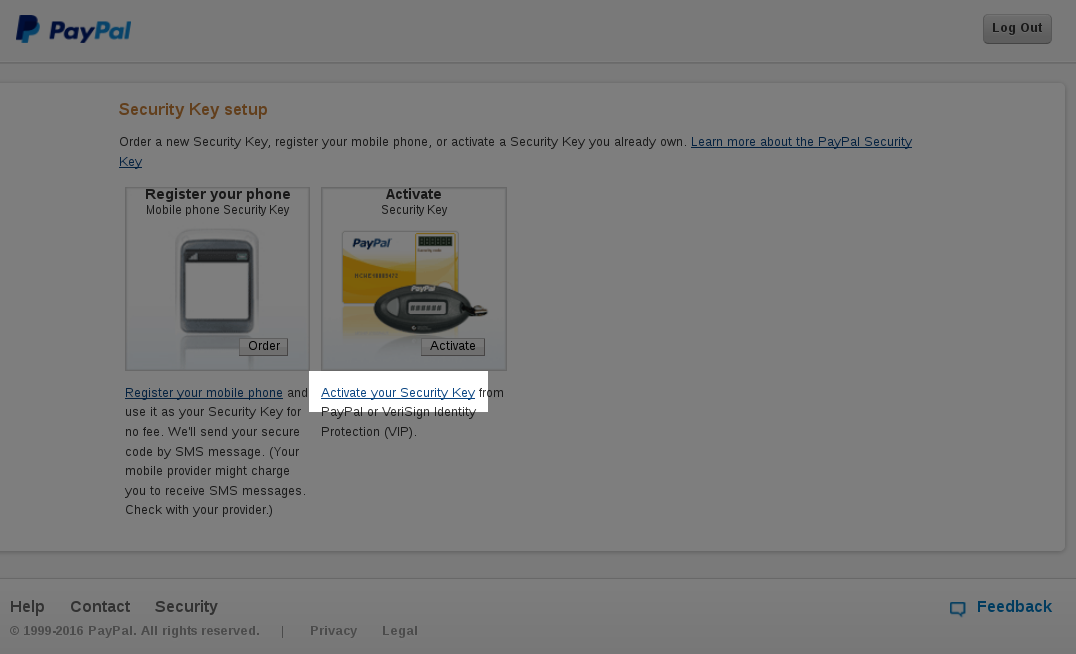
Task: Click the PayPal logo
Action: pos(73,30)
